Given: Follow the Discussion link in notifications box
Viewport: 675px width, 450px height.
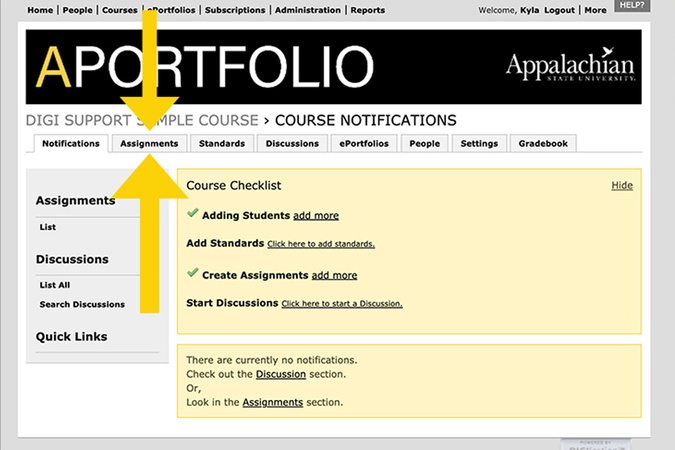Looking at the screenshot, I should tap(281, 374).
